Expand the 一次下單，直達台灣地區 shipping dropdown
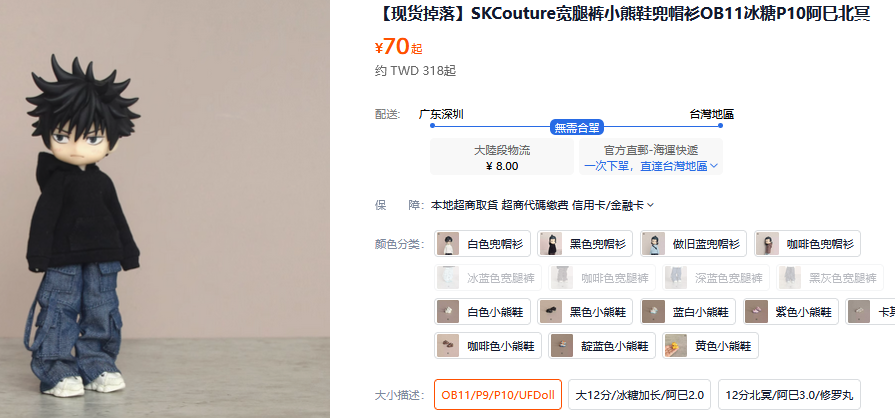The height and width of the screenshot is (418, 895). 651,166
